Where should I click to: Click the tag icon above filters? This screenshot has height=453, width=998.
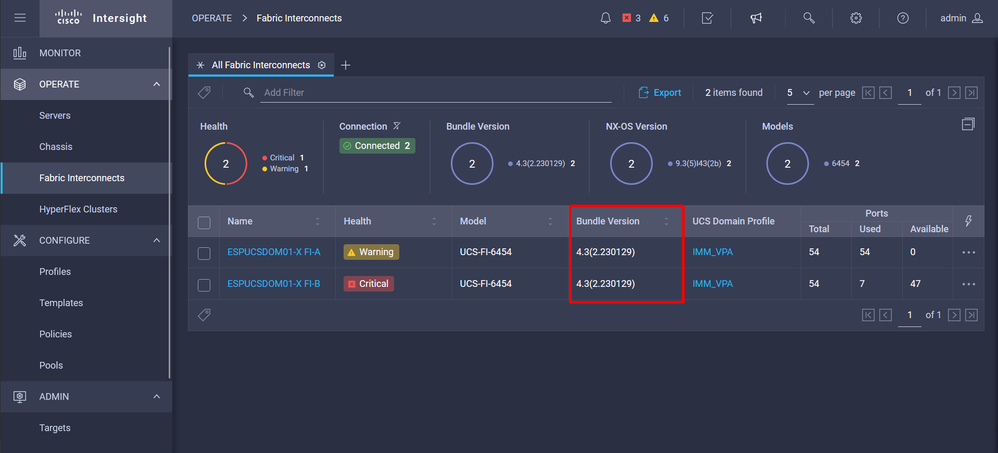[x=204, y=92]
